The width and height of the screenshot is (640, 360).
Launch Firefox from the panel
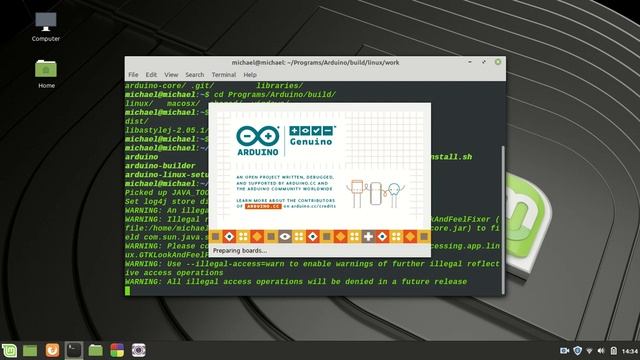pyautogui.click(x=52, y=350)
